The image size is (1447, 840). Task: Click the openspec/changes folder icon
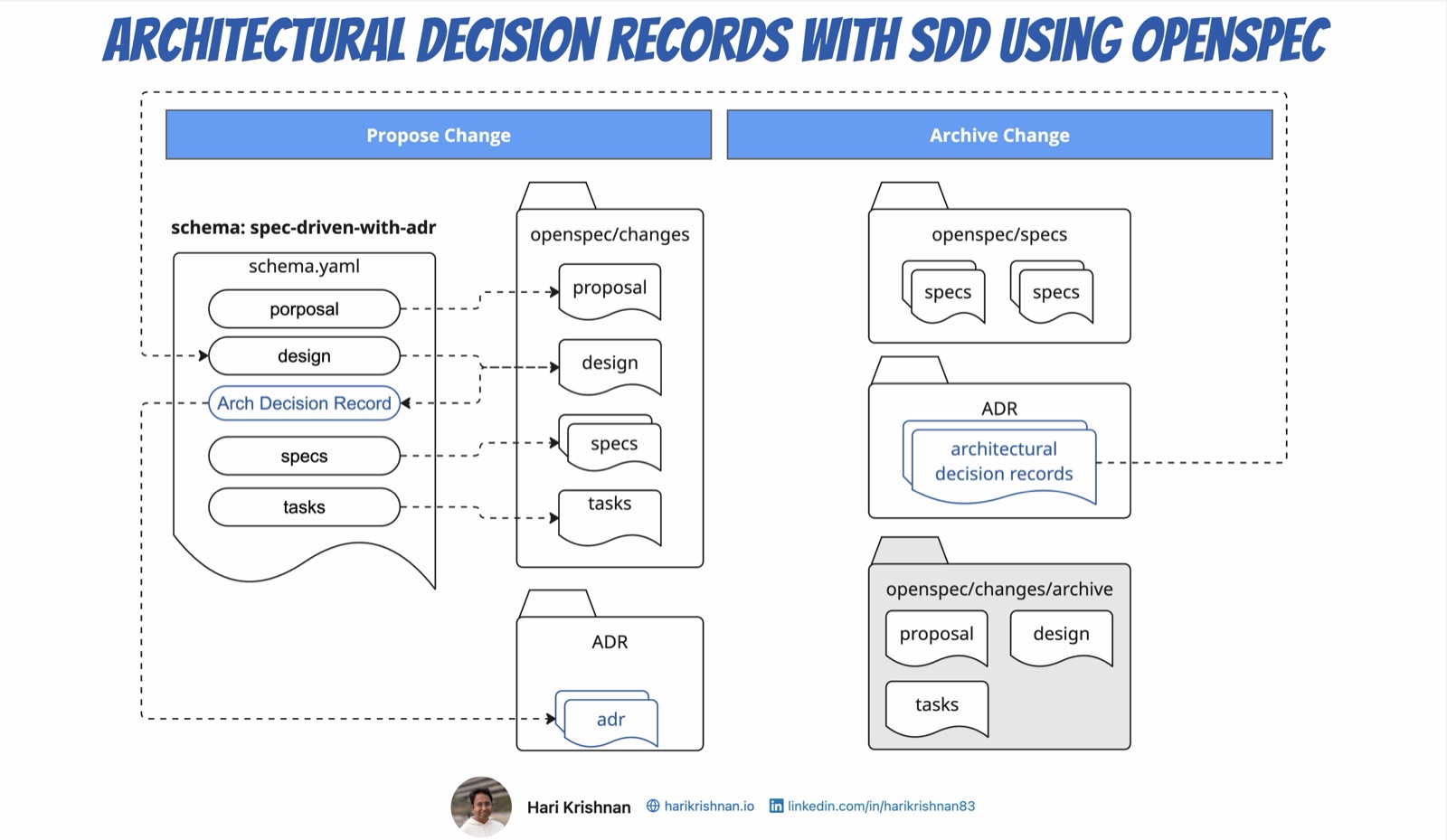[x=610, y=234]
